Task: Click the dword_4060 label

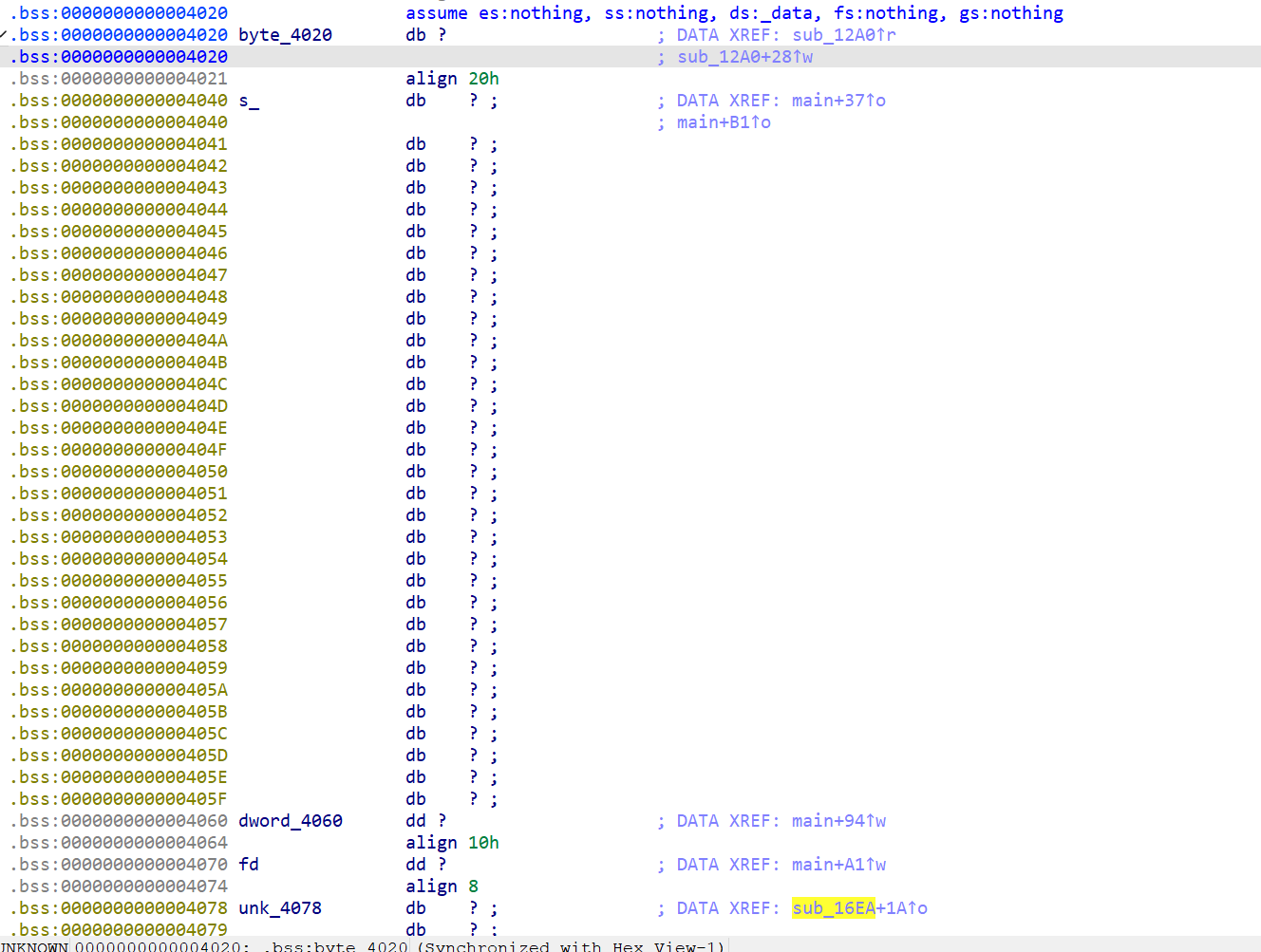Action: pos(291,821)
